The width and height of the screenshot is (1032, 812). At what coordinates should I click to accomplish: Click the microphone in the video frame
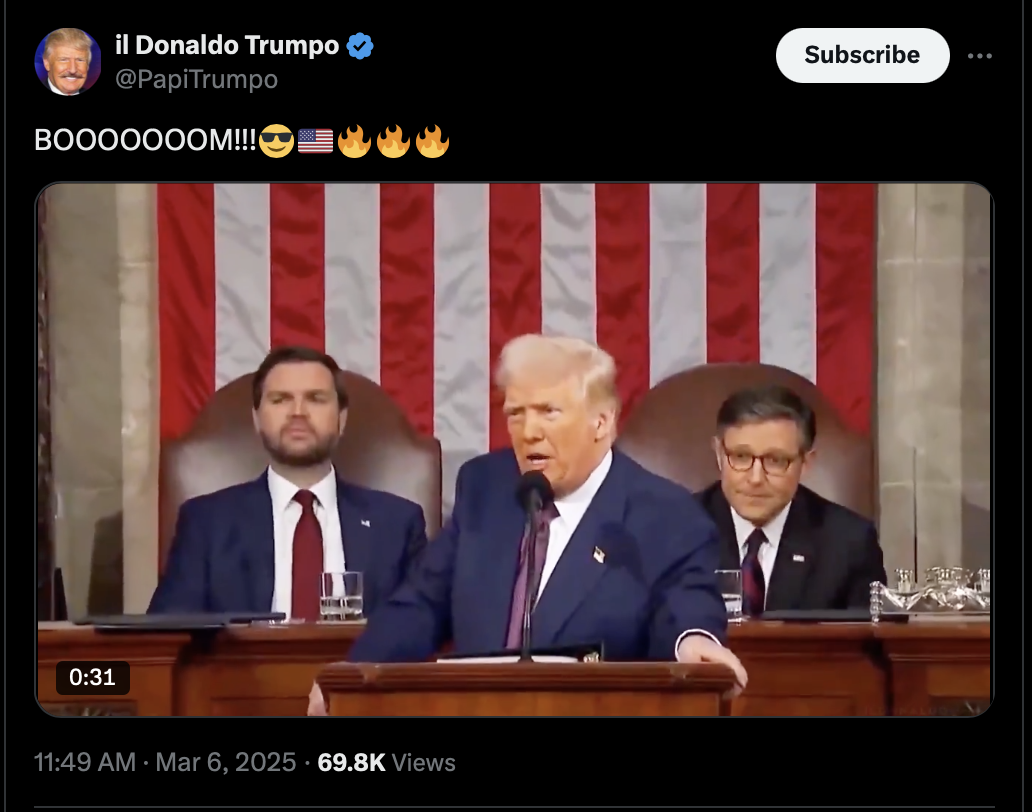[x=533, y=494]
